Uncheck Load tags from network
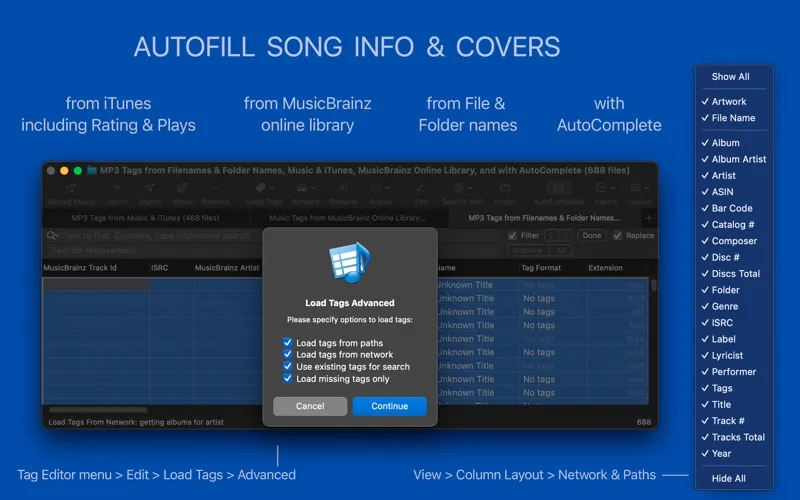This screenshot has height=500, width=800. [288, 354]
